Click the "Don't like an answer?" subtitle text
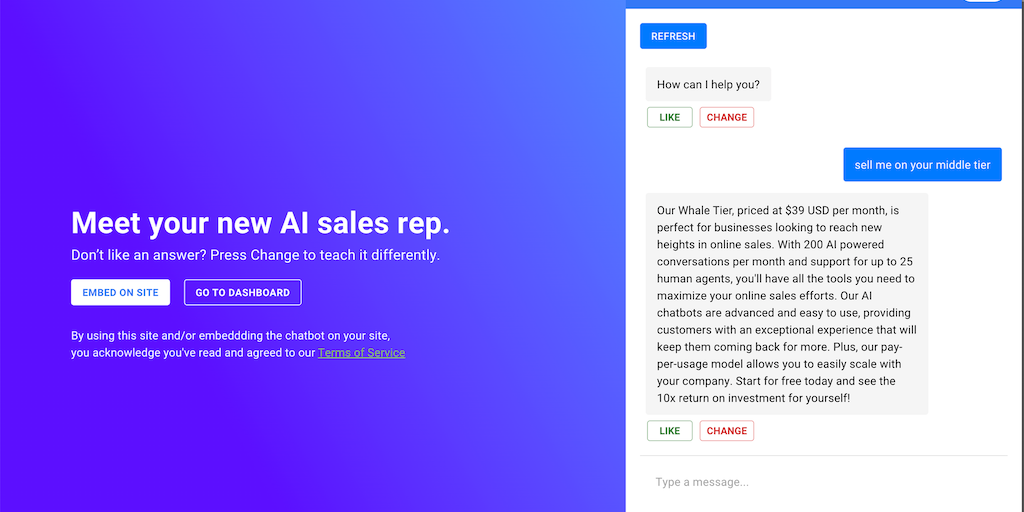Viewport: 1024px width, 512px height. click(255, 255)
